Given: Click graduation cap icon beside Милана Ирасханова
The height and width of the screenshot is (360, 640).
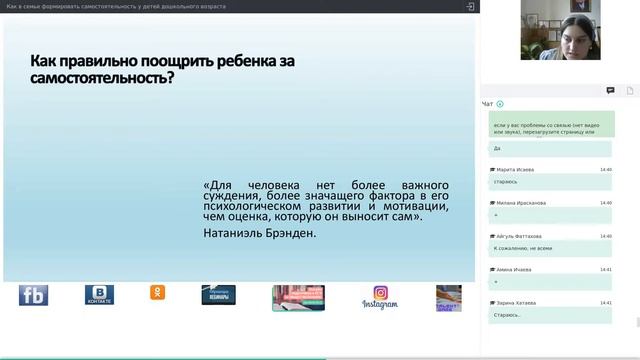Looking at the screenshot, I should [492, 203].
